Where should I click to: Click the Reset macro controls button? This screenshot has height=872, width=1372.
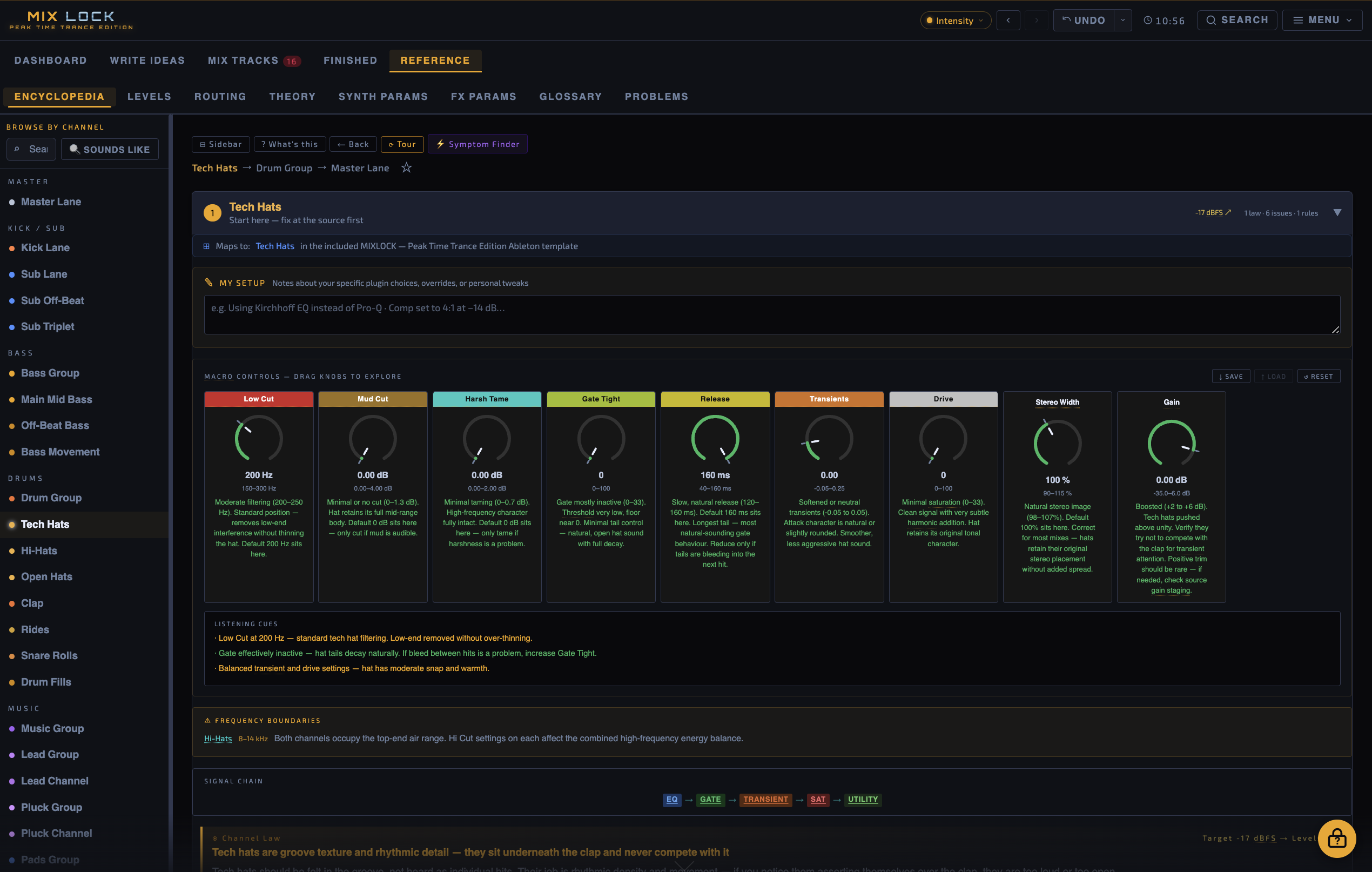pyautogui.click(x=1319, y=376)
